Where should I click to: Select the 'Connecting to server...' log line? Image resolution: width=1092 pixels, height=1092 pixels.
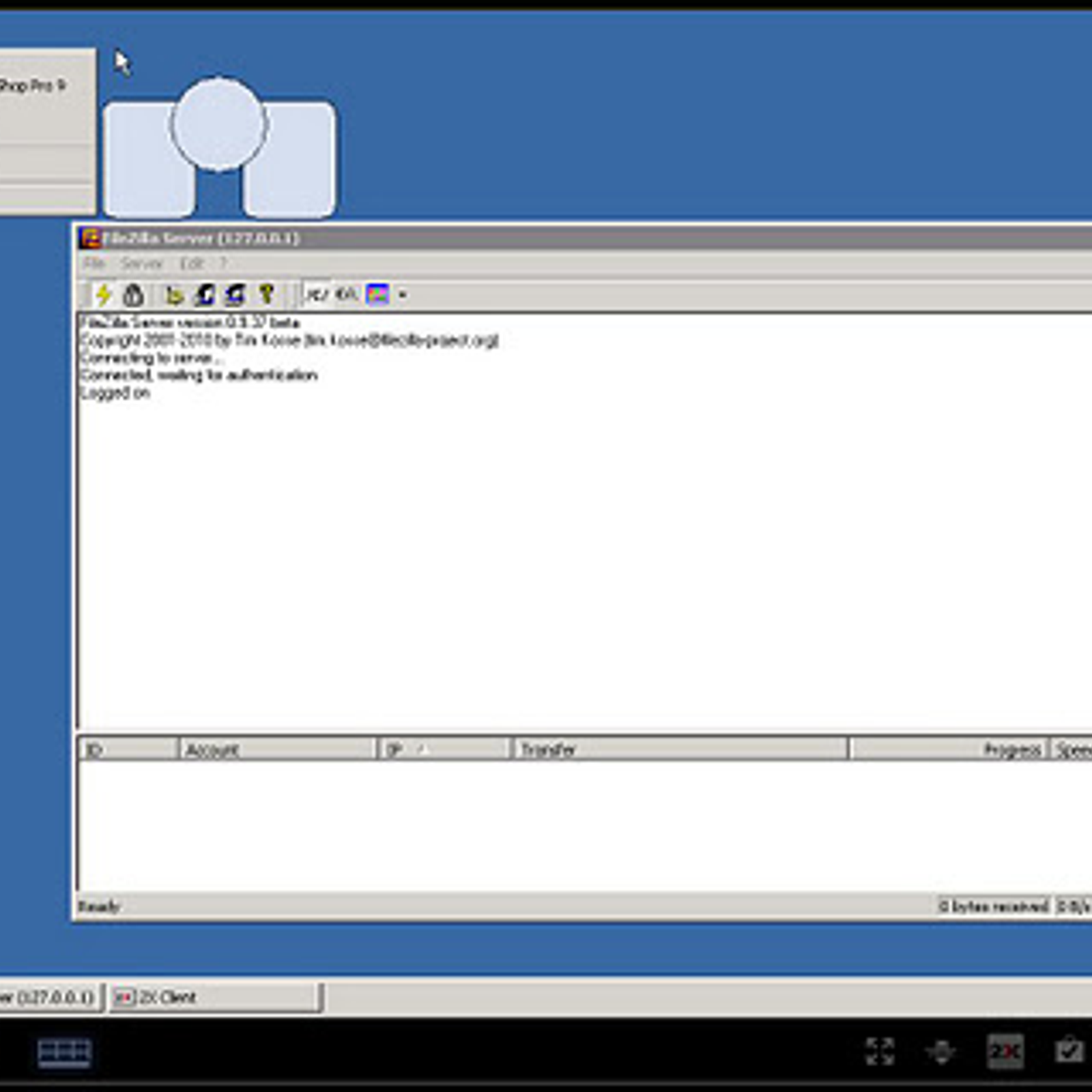tap(152, 358)
